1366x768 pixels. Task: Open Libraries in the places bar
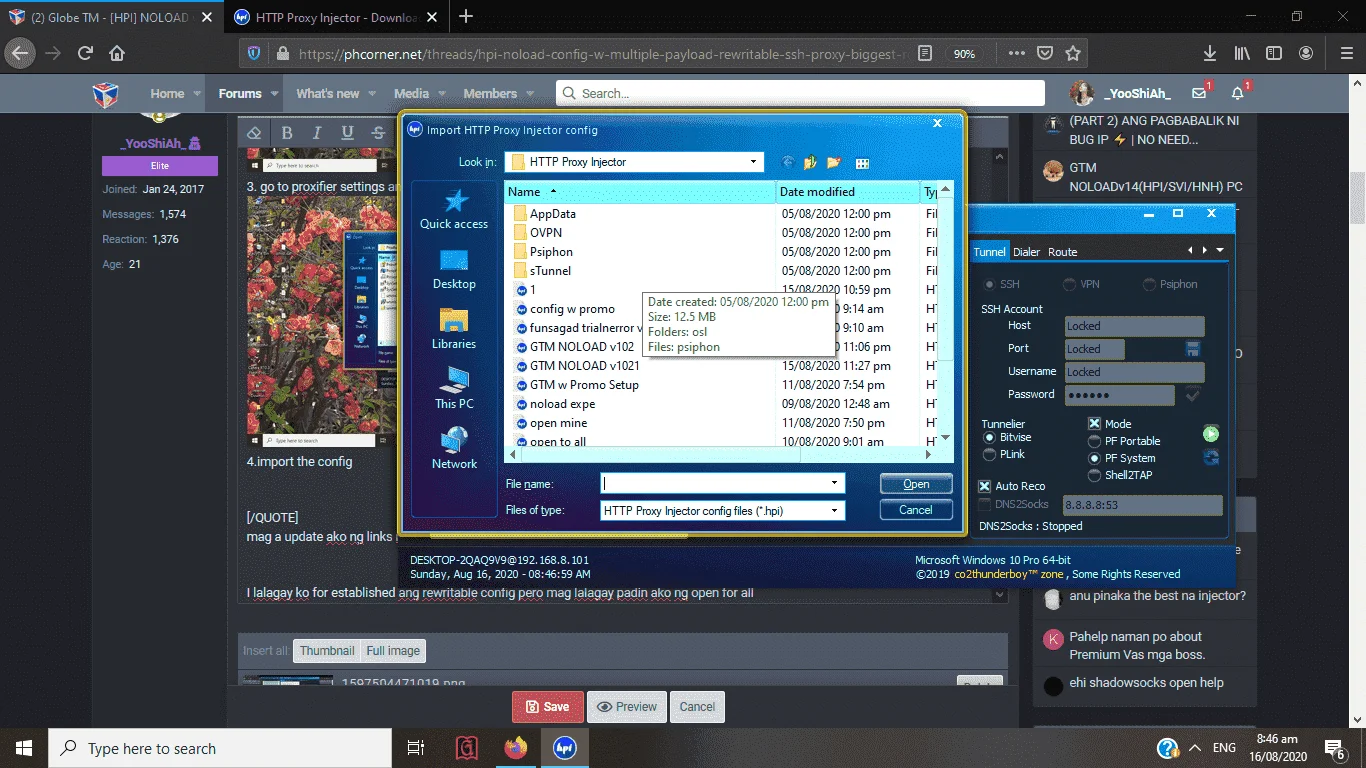click(454, 329)
